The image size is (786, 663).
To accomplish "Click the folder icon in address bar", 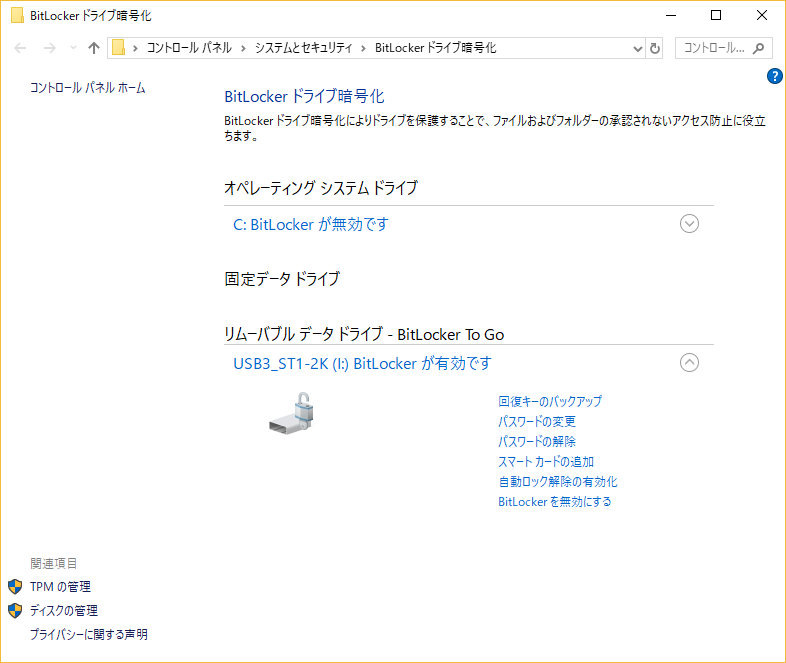I will 118,48.
